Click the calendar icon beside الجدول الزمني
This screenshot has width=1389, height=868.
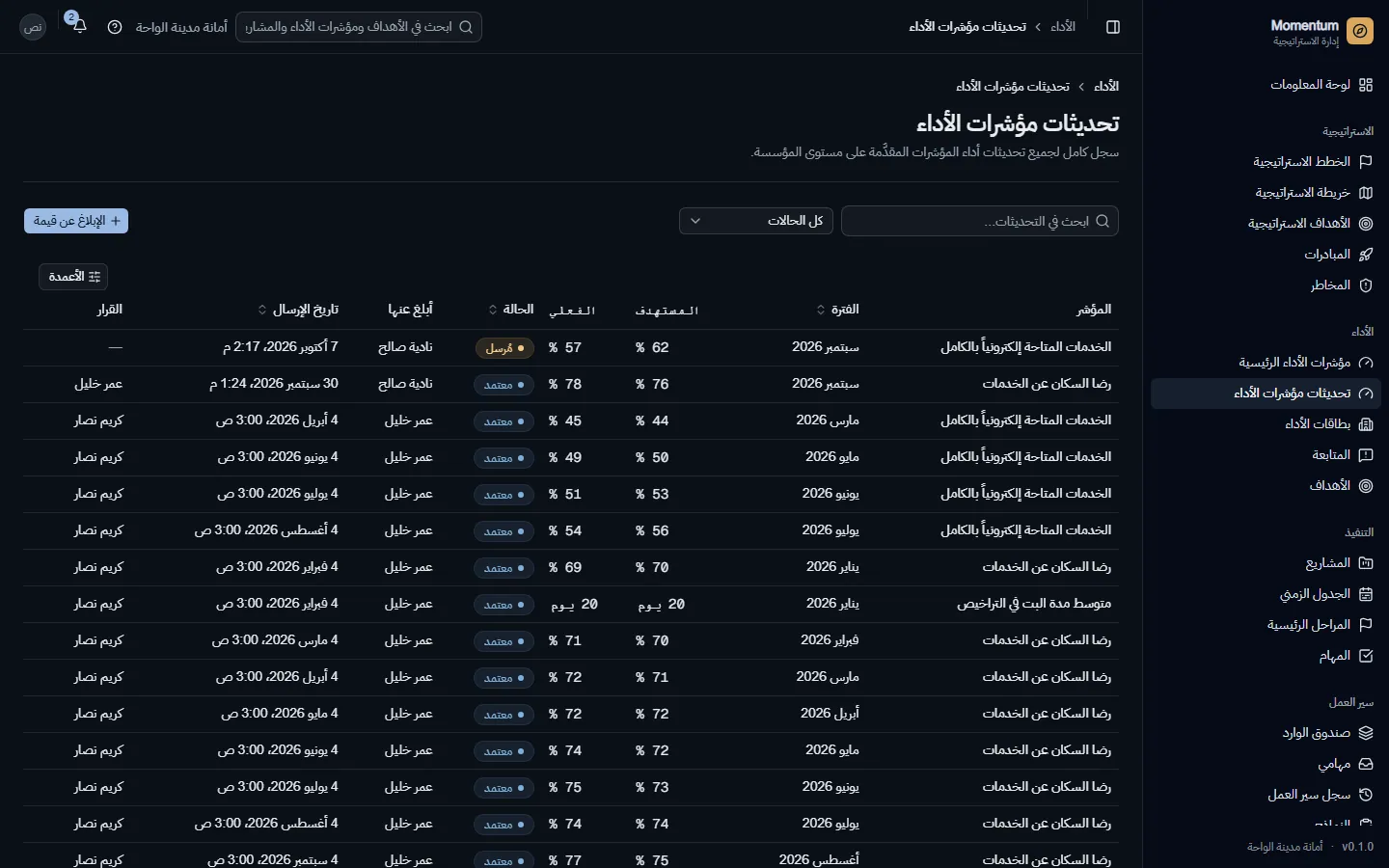click(x=1366, y=594)
